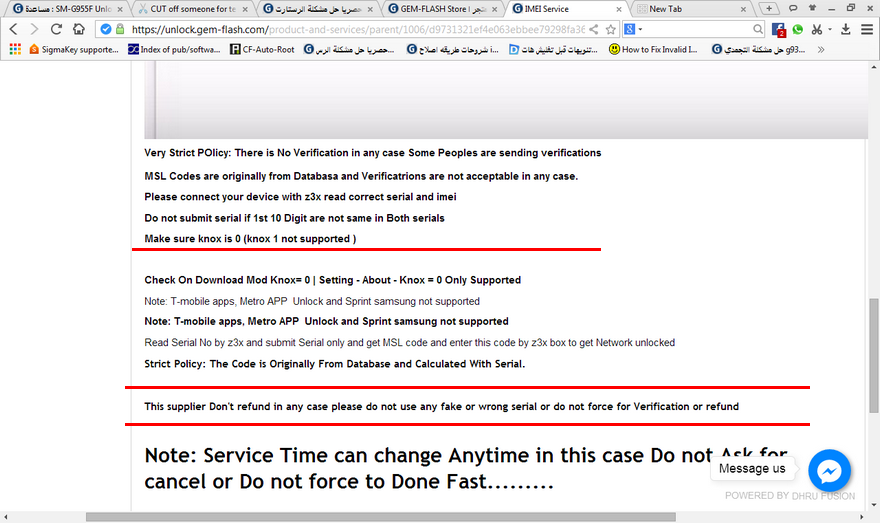Click 'Do not submit serial if 1st 10 Digit' line
Image resolution: width=880 pixels, height=523 pixels.
[x=294, y=218]
